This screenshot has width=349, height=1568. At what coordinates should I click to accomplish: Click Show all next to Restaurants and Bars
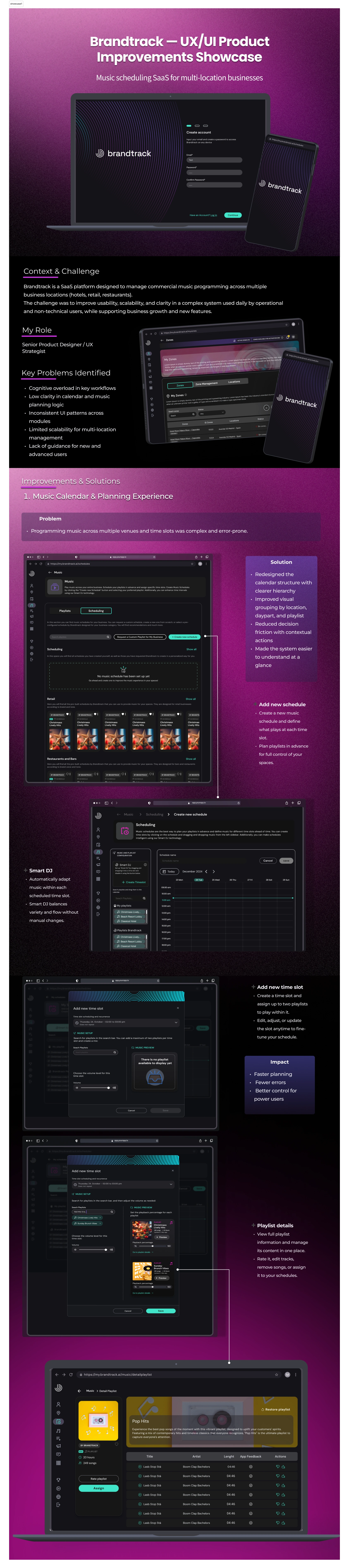(191, 759)
